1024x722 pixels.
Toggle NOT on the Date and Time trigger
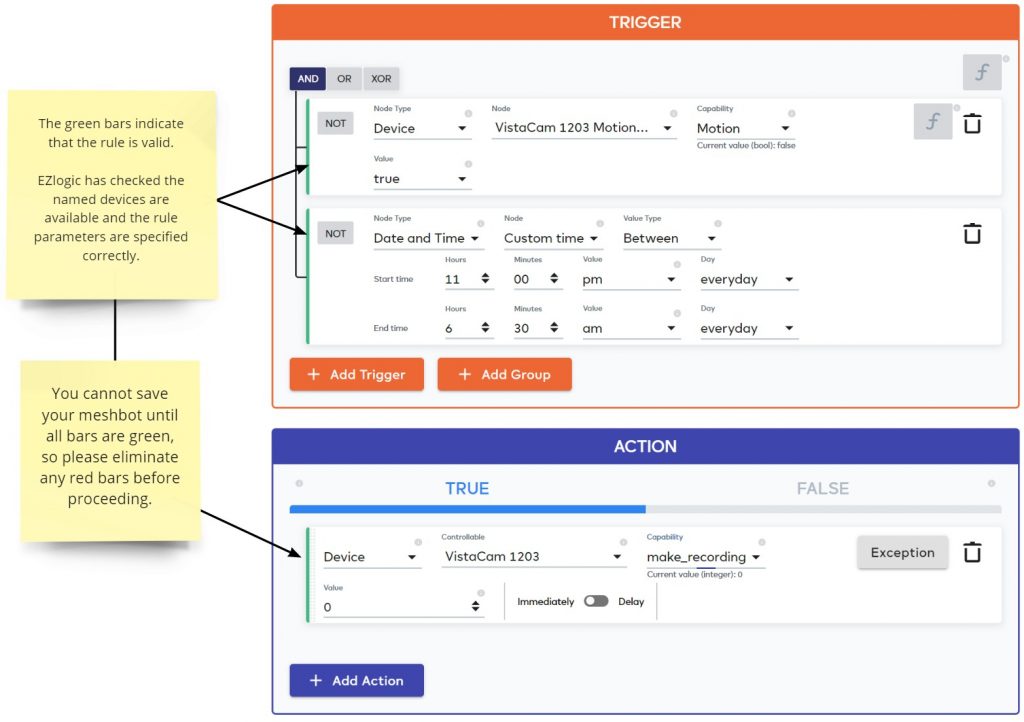(335, 232)
